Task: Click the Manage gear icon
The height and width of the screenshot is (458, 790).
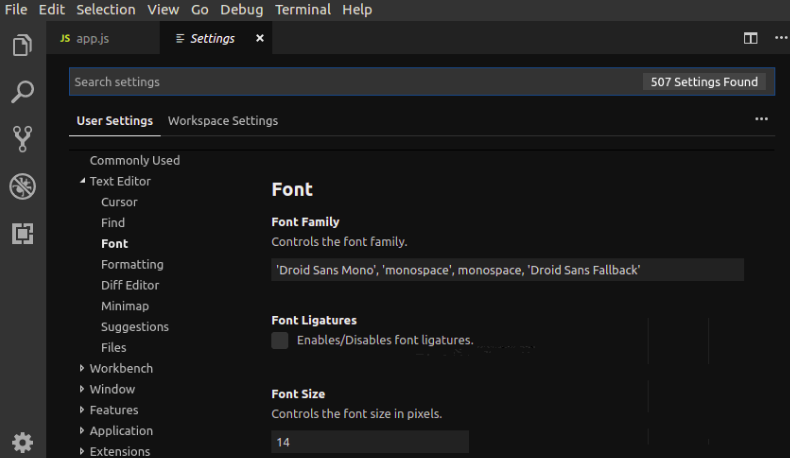Action: [22, 442]
